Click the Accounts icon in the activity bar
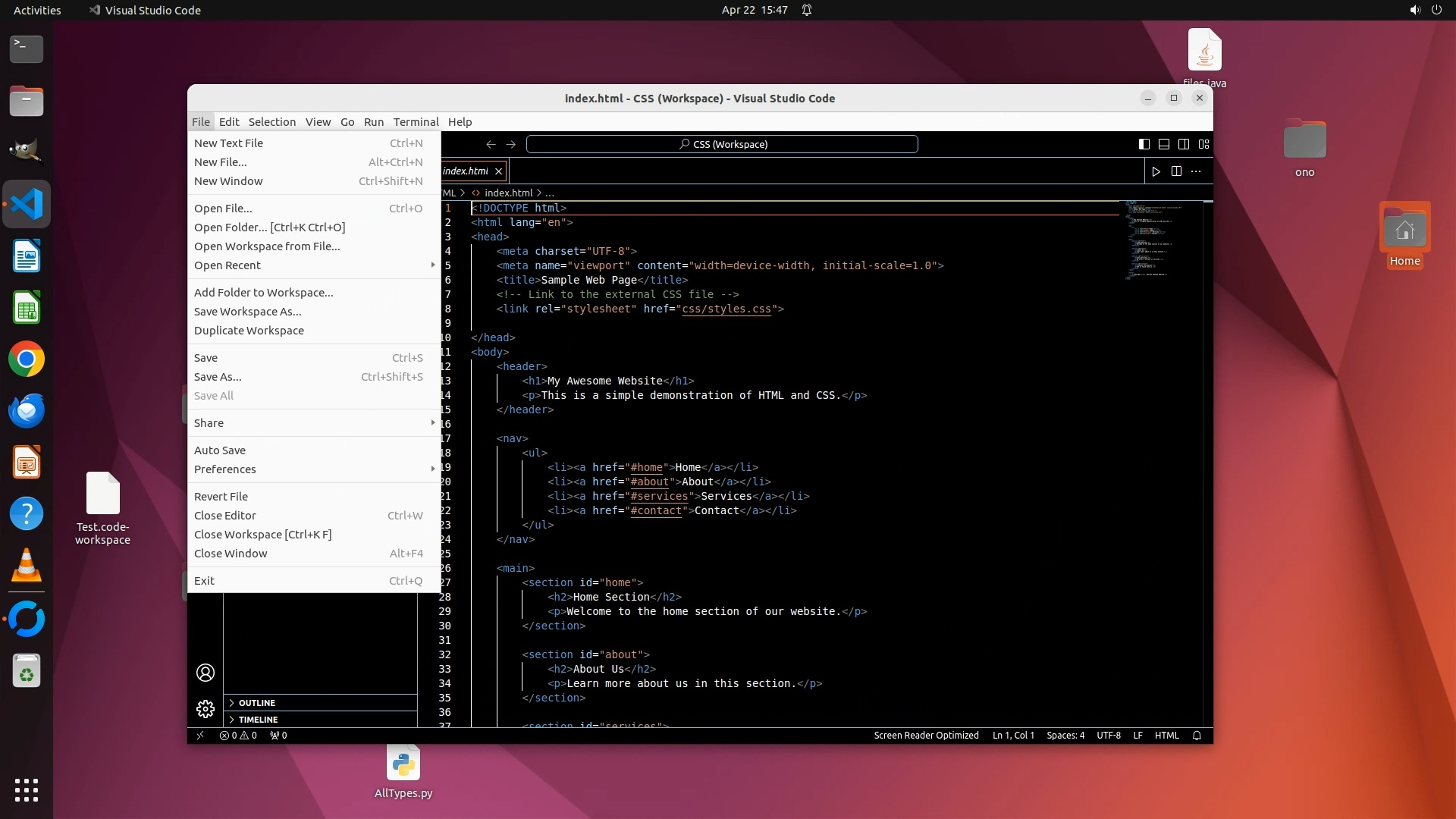The height and width of the screenshot is (819, 1456). coord(206,673)
